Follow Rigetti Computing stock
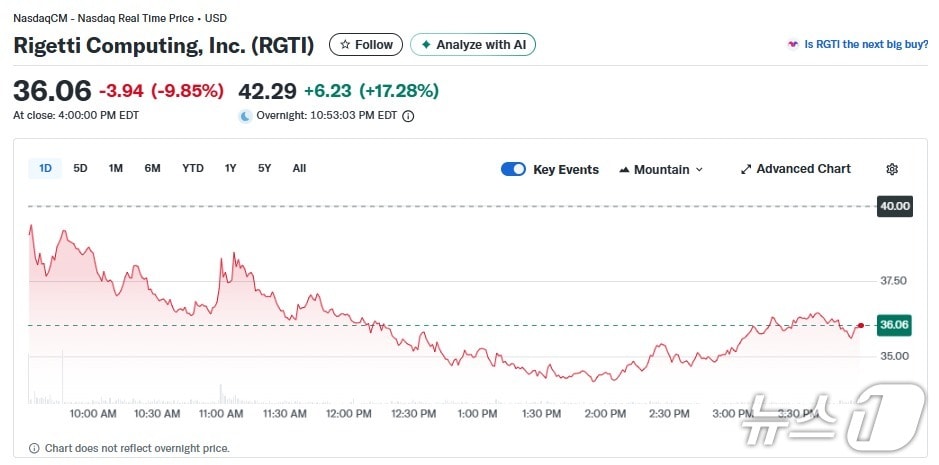This screenshot has height=465, width=939. [x=366, y=45]
